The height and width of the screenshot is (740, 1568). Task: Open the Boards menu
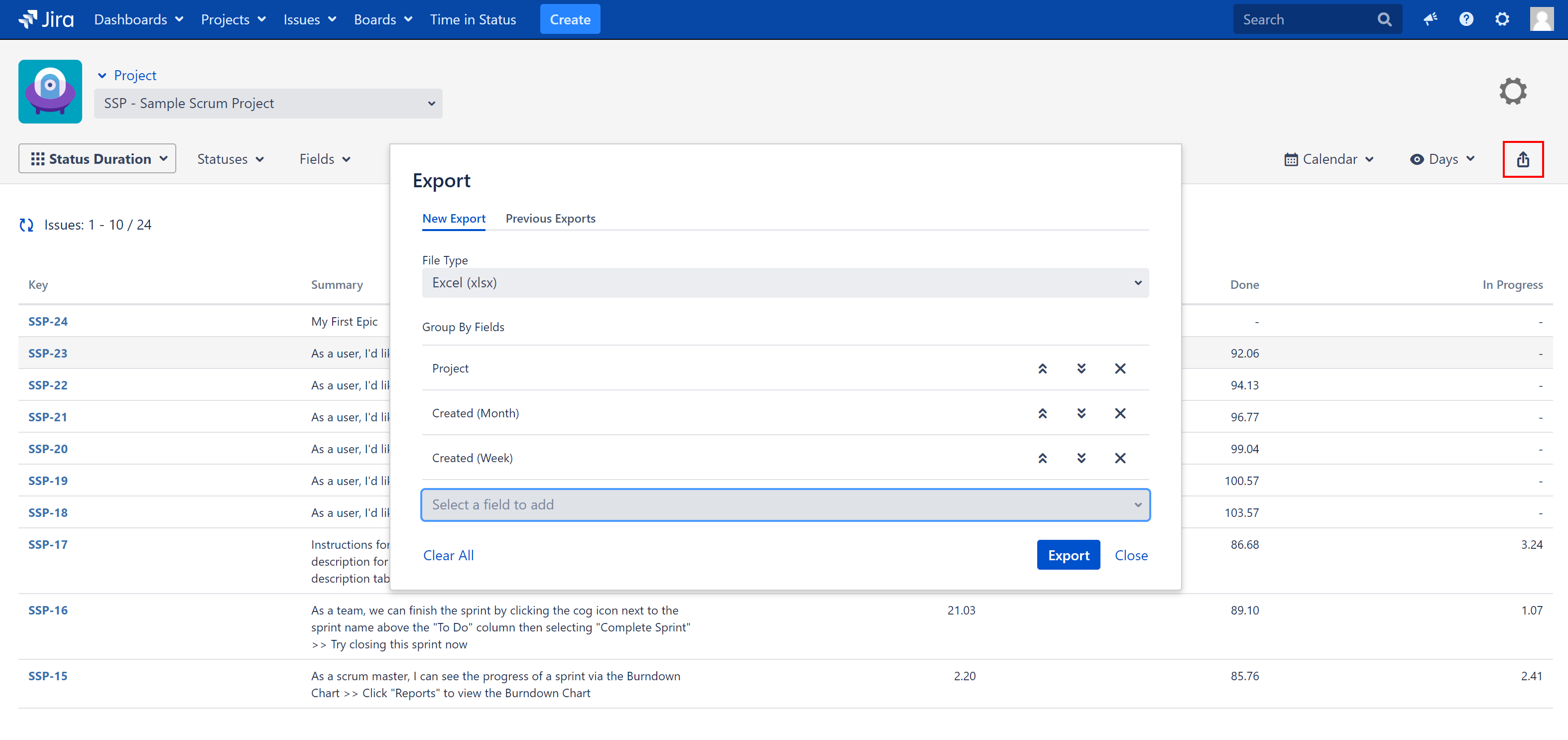point(383,19)
